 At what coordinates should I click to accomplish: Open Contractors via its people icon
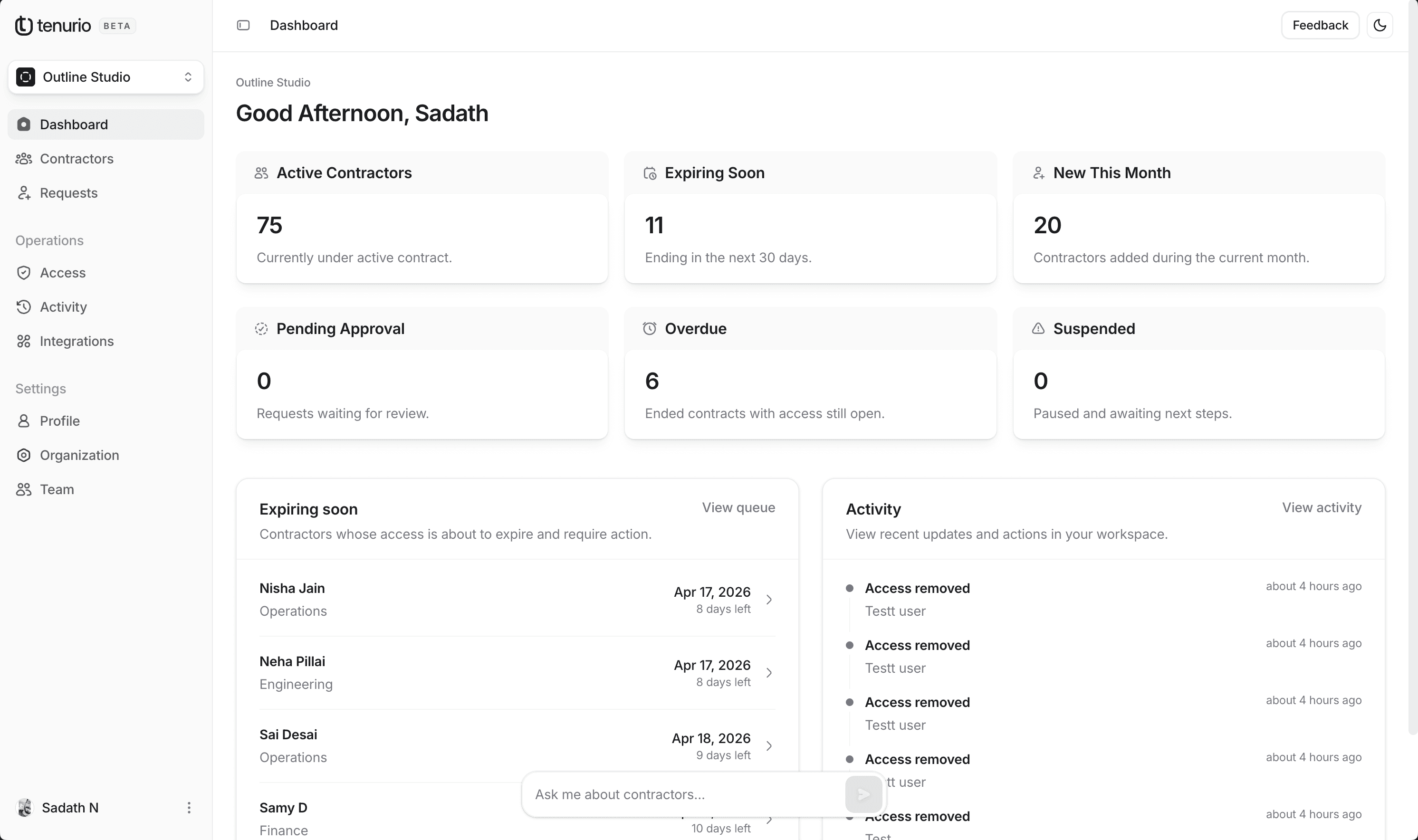point(24,159)
